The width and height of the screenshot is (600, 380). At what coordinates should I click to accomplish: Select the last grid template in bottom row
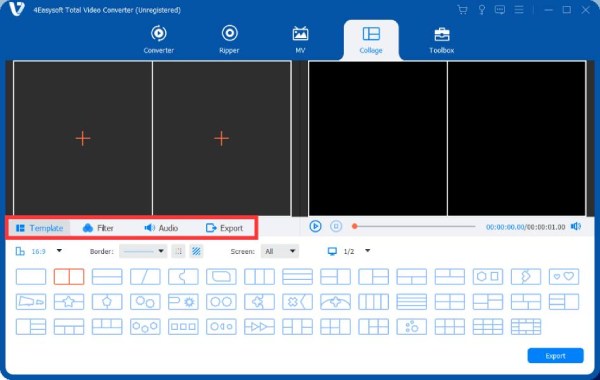click(x=526, y=327)
